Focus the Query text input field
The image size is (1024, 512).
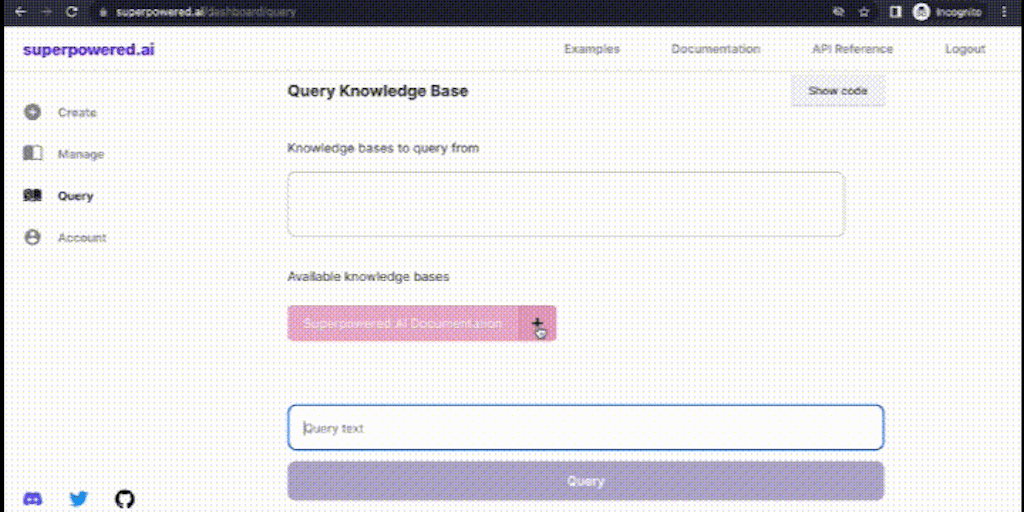586,428
